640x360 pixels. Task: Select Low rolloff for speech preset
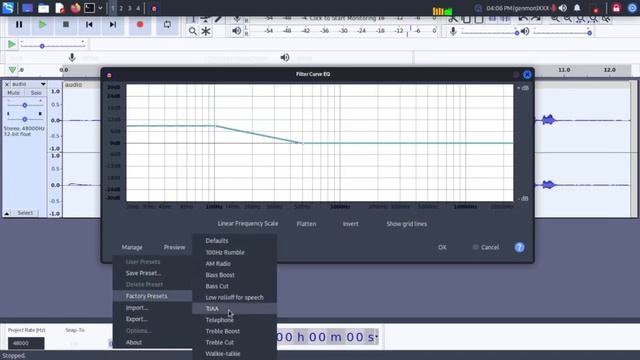[x=234, y=298]
